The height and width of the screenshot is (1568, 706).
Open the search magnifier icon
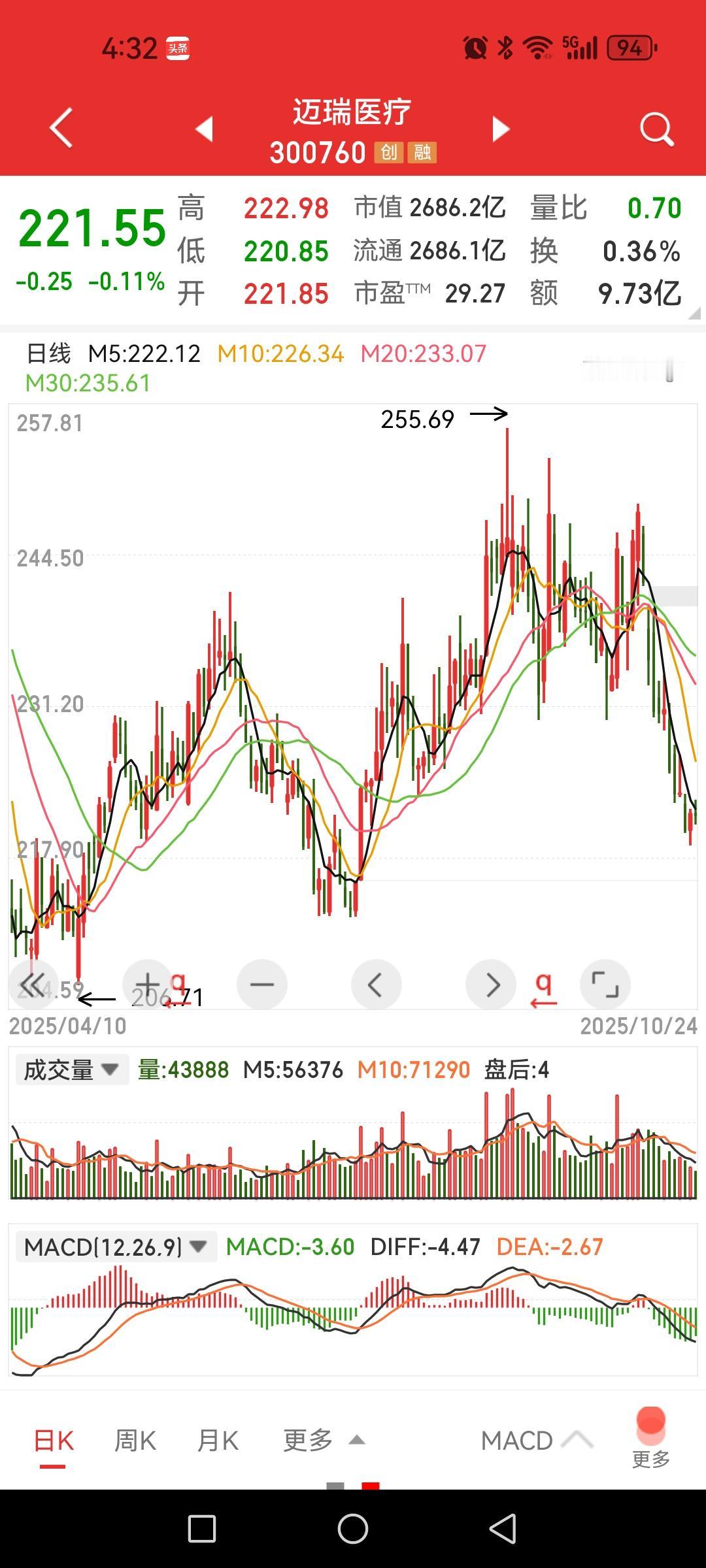click(656, 129)
